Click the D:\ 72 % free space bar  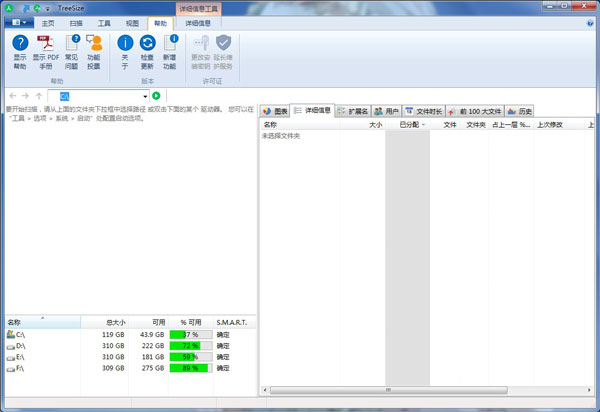click(191, 346)
